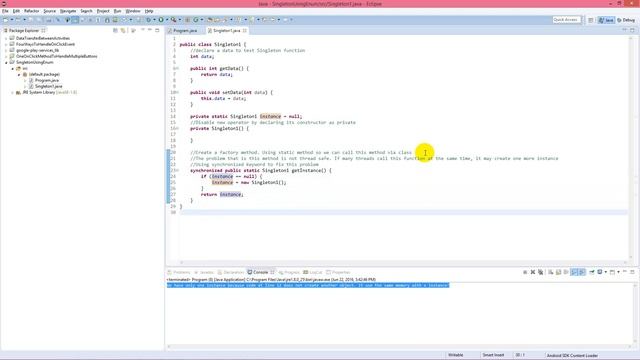
Task: Switch to the Properties view tab
Action: coord(338,272)
